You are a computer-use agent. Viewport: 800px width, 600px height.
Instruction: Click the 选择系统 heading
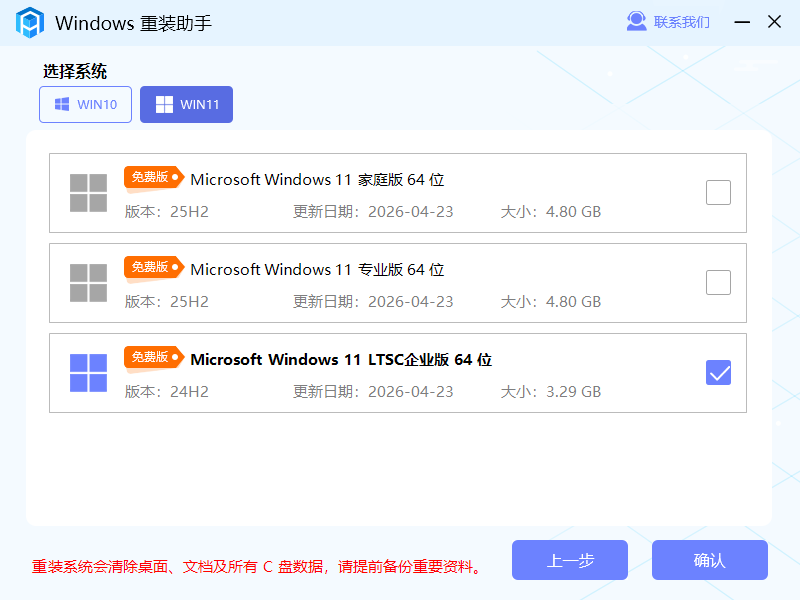pyautogui.click(x=75, y=71)
